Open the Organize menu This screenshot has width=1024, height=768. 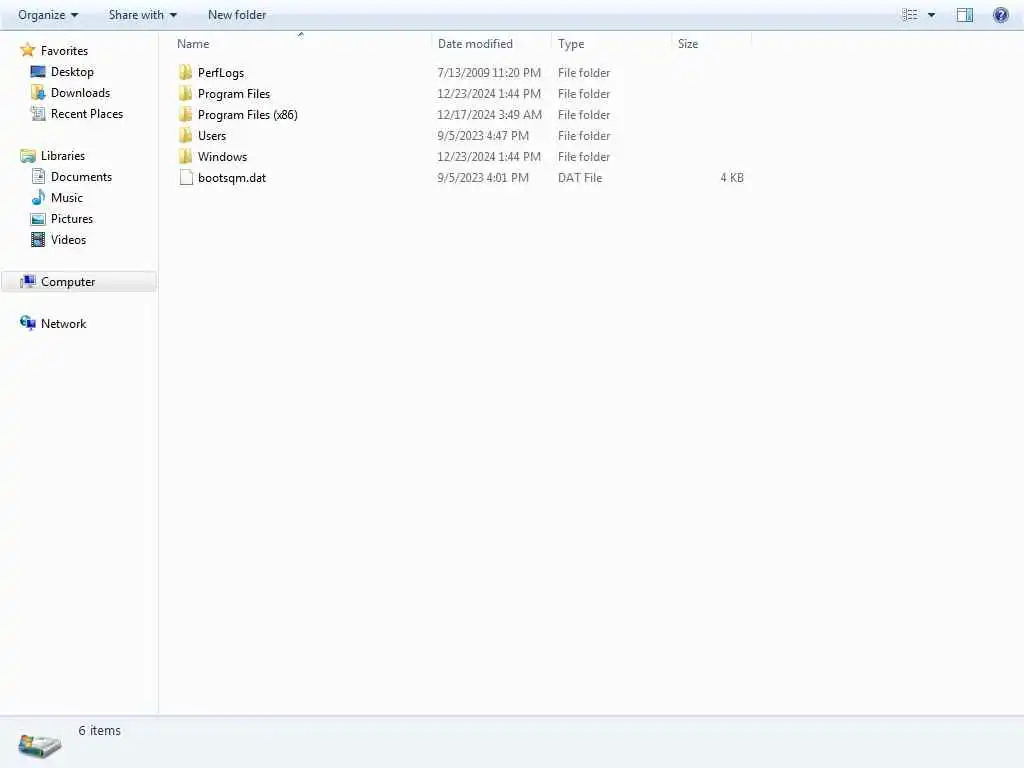48,14
